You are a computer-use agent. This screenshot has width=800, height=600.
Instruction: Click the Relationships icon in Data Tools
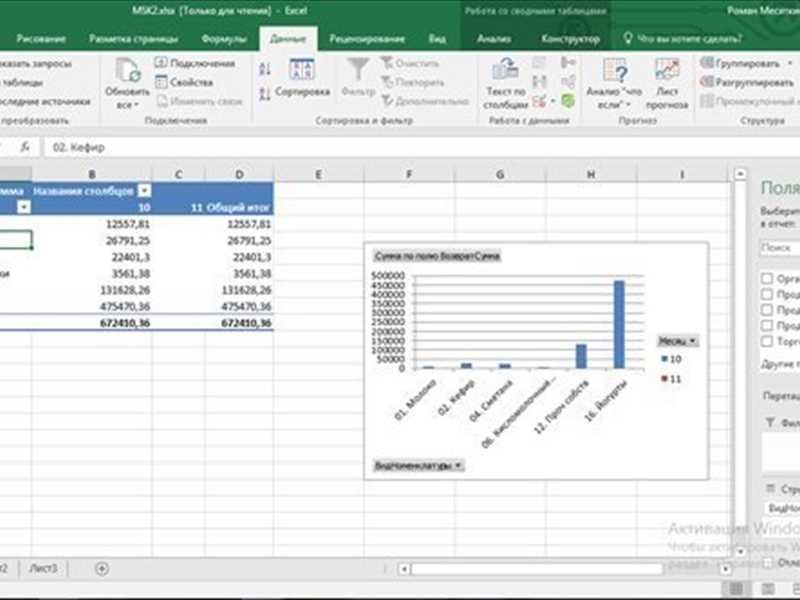568,82
